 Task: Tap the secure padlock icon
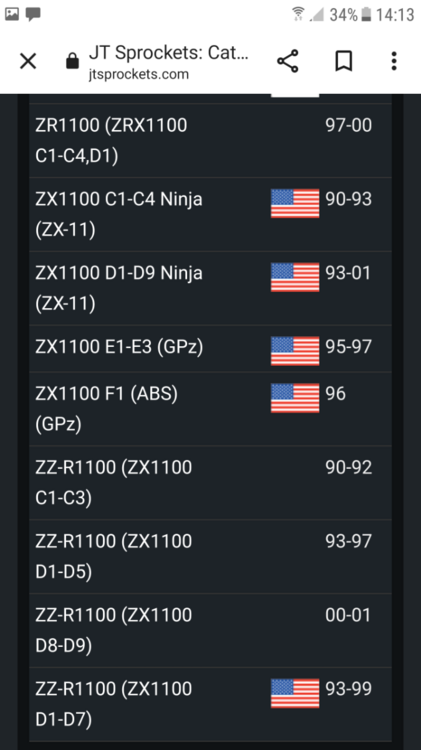(x=72, y=61)
